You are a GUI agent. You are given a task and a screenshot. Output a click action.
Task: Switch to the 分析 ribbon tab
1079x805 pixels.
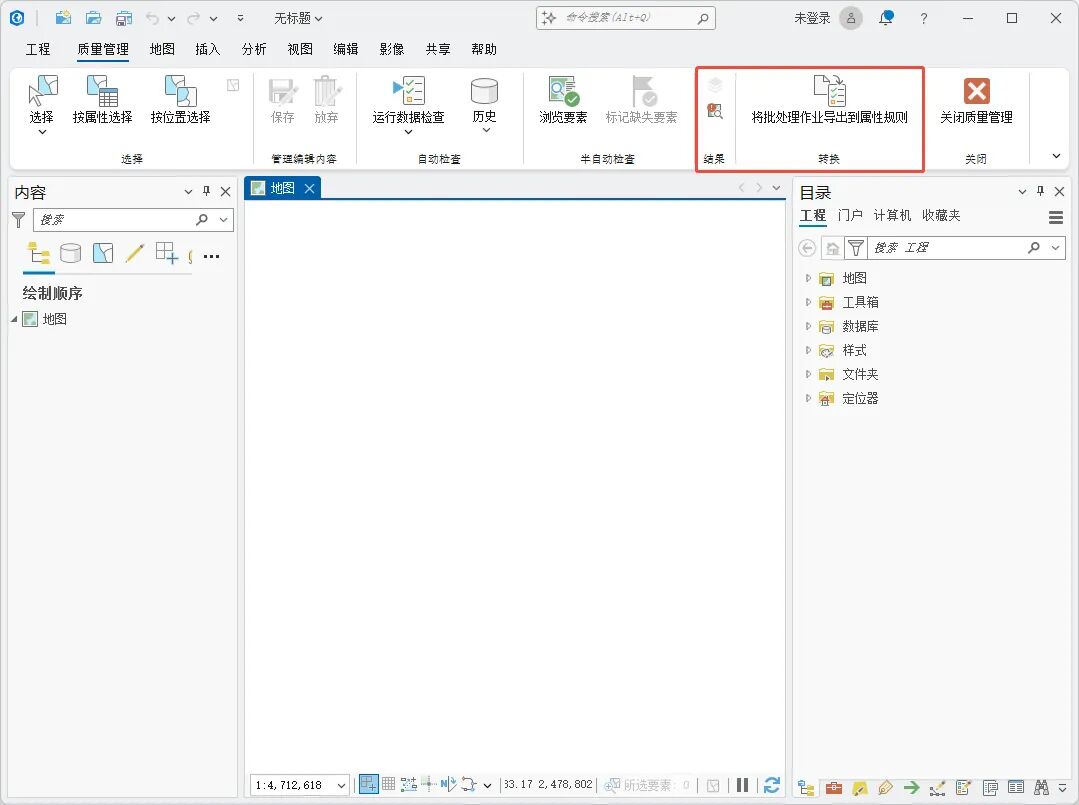coord(253,49)
